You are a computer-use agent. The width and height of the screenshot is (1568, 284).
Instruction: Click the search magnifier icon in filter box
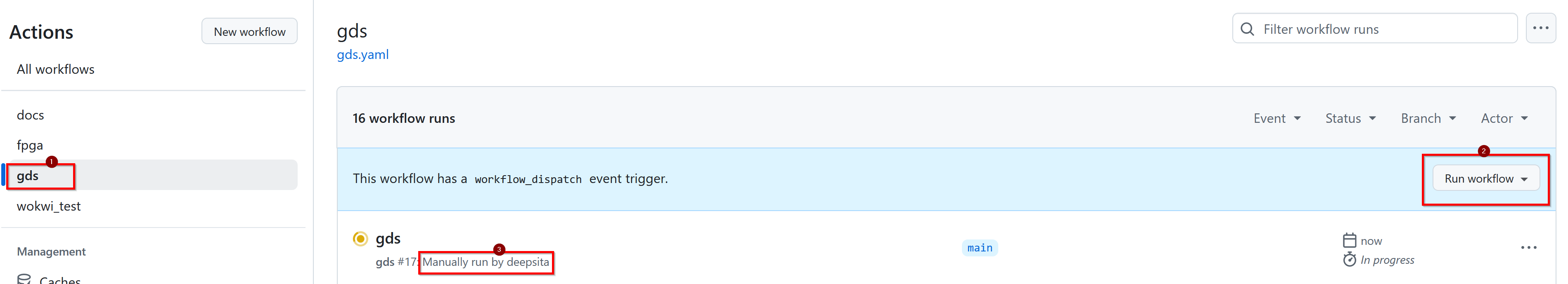[x=1247, y=29]
